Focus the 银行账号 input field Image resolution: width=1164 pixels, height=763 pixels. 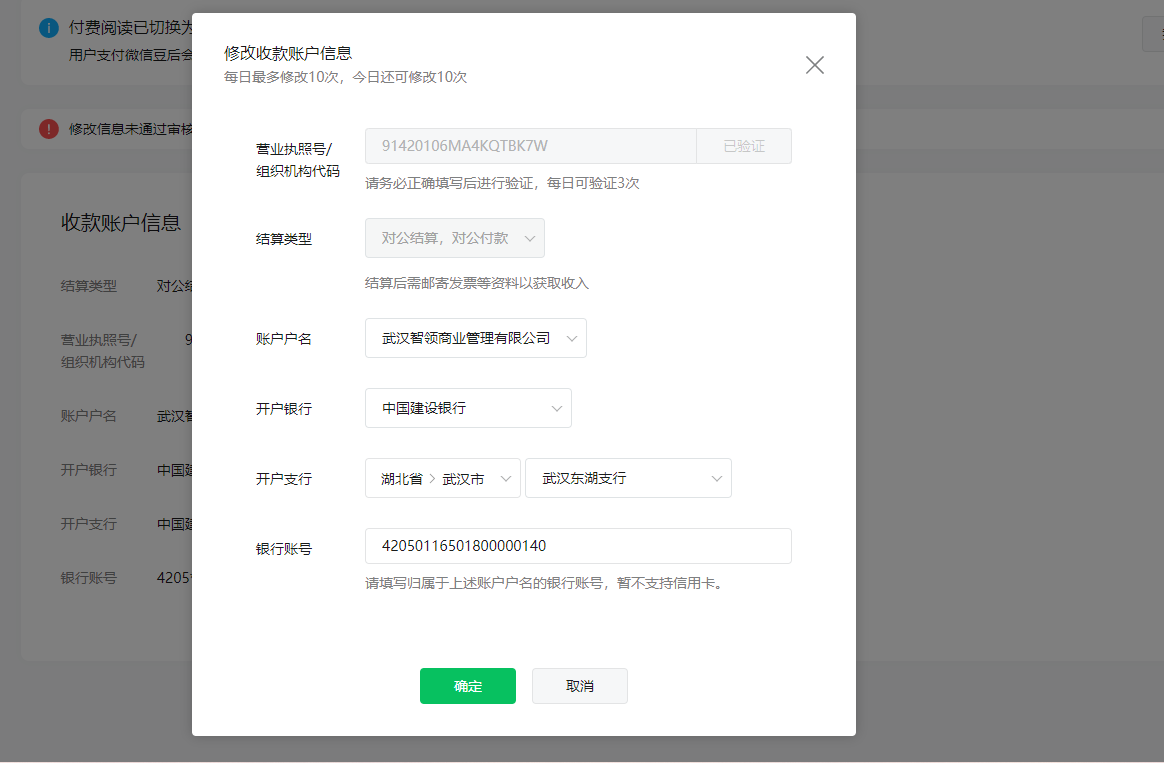[578, 546]
